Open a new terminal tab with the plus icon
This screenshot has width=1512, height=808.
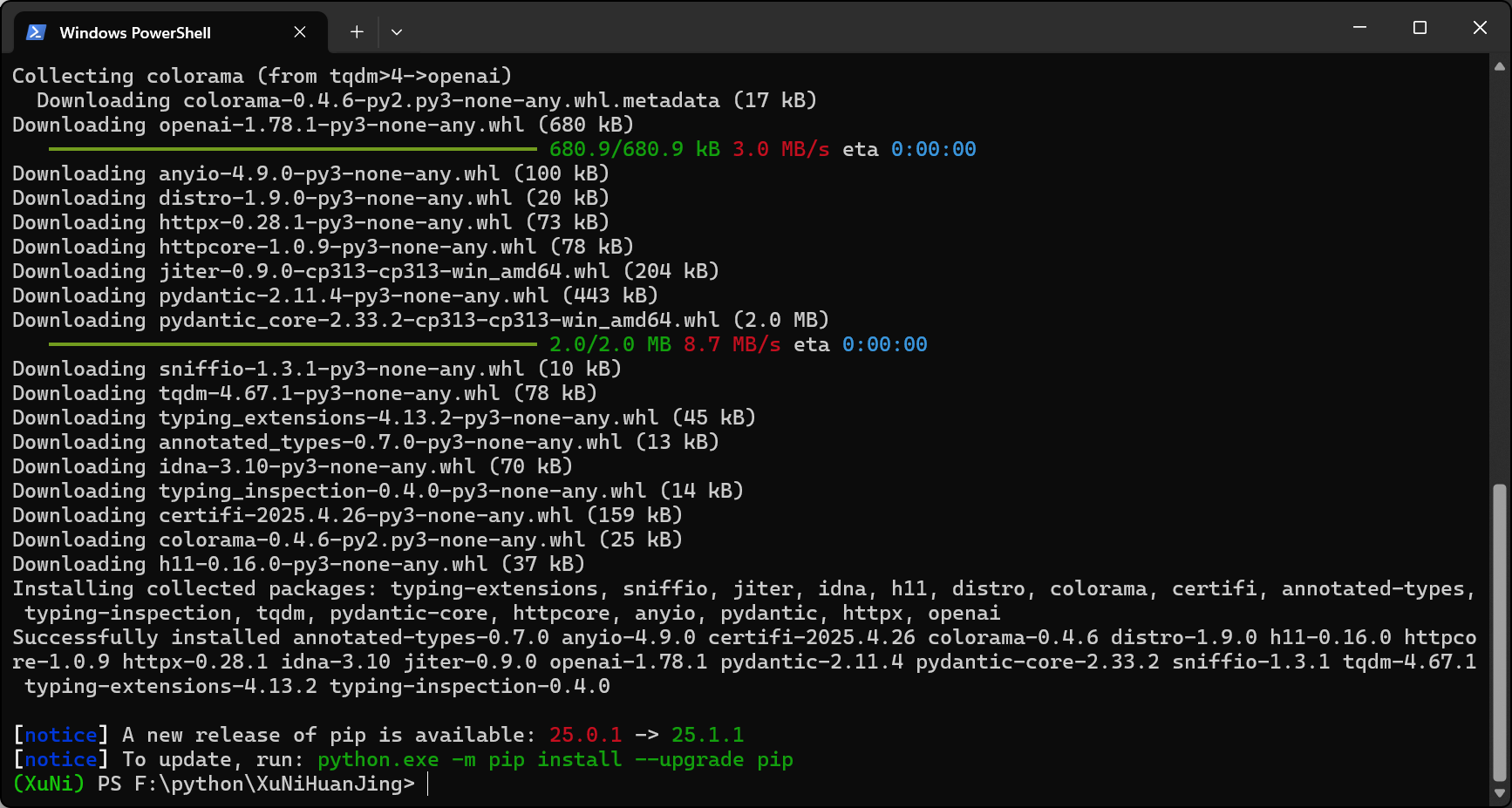pos(356,31)
